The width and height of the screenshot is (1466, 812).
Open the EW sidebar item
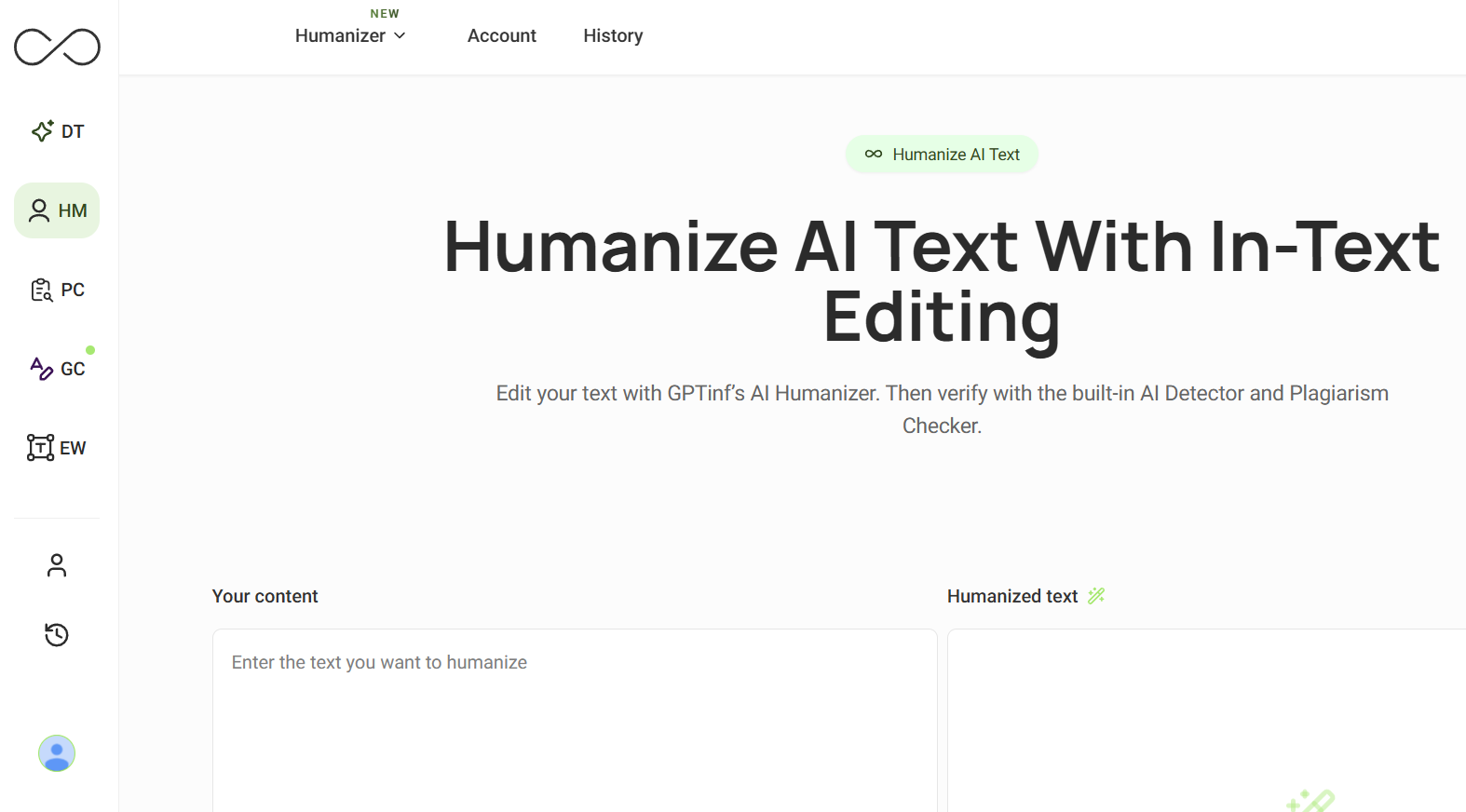pyautogui.click(x=57, y=448)
